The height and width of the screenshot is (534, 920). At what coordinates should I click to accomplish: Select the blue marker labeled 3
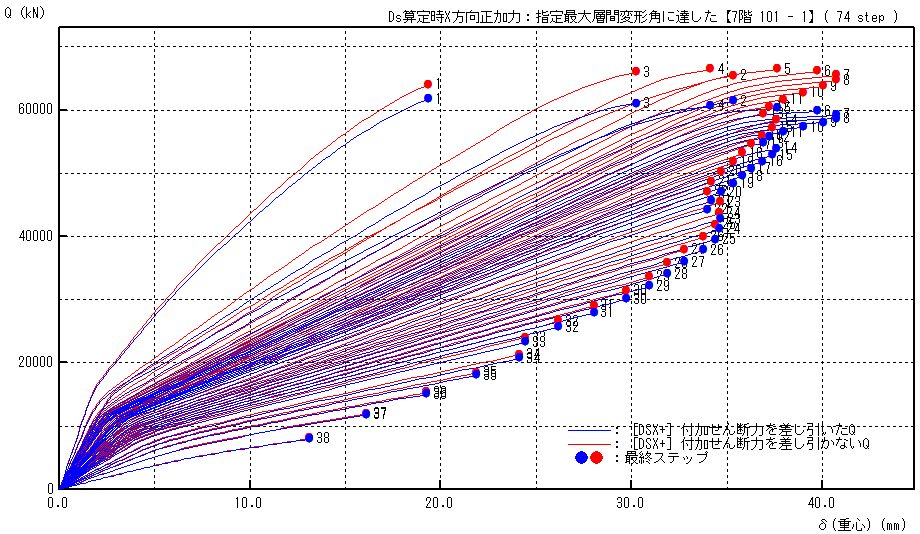(x=635, y=103)
